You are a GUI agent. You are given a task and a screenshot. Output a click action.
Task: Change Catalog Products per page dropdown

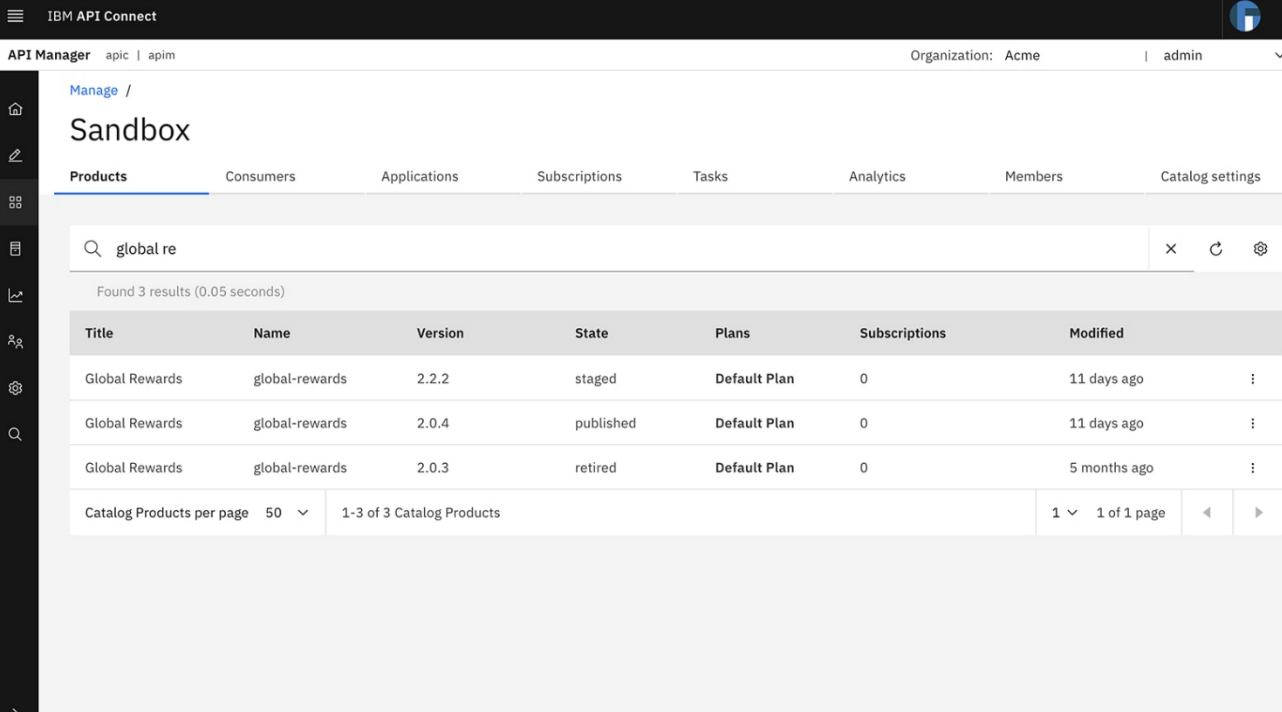tap(287, 513)
